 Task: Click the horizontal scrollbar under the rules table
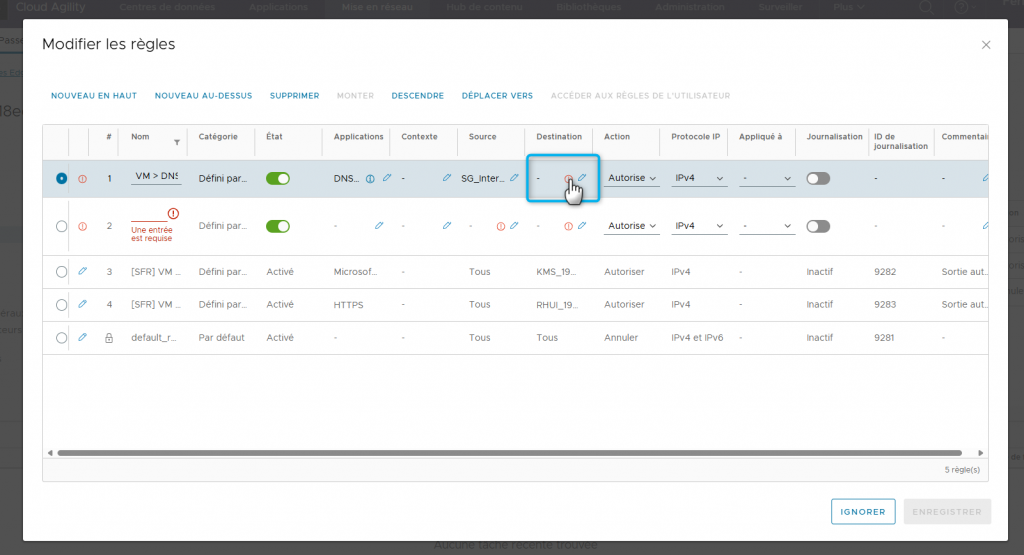click(x=509, y=453)
